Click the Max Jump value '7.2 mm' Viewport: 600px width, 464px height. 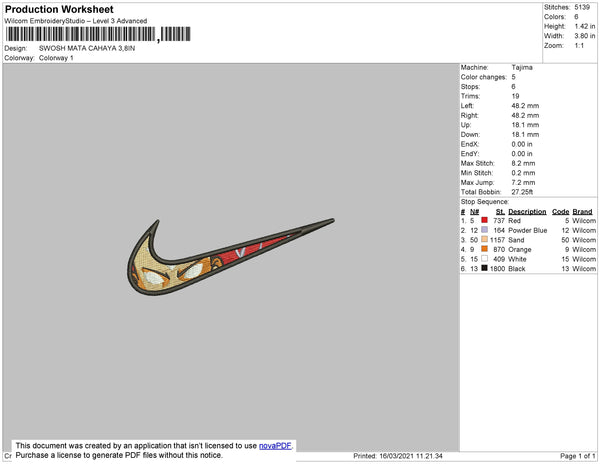pos(523,182)
